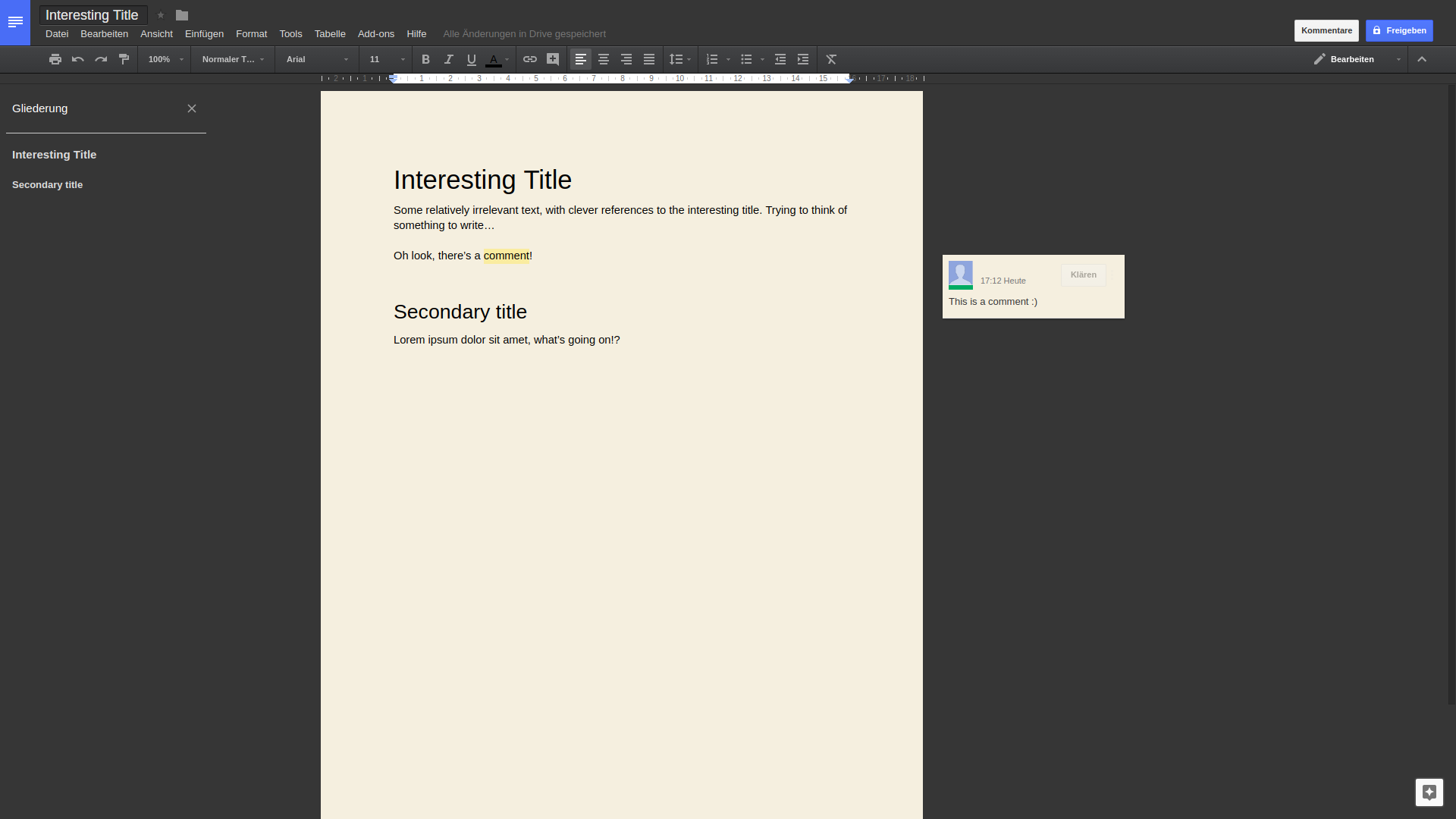
Task: Decrease indent using the indent icon
Action: tap(780, 59)
